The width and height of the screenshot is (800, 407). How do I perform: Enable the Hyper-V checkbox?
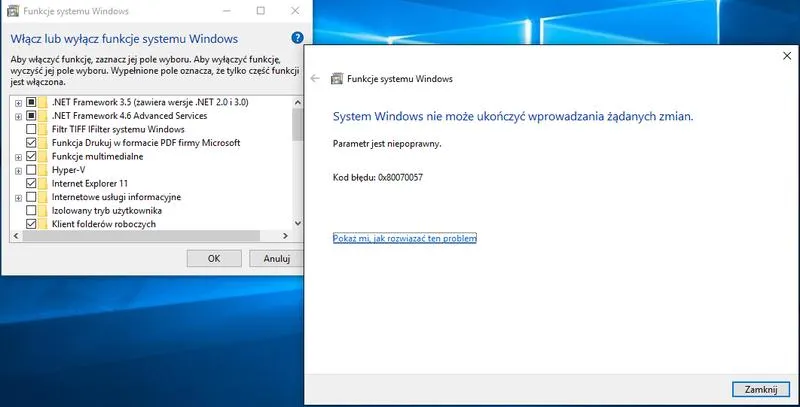point(31,170)
